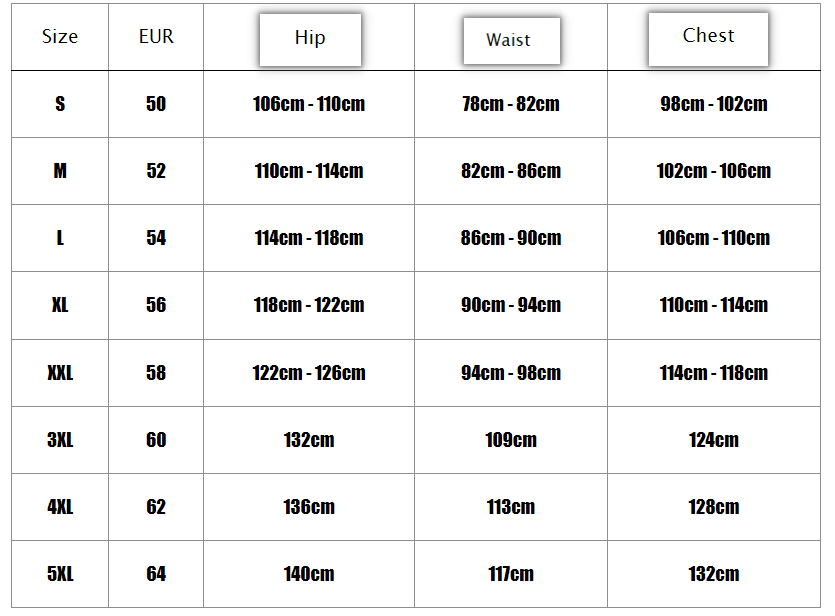This screenshot has width=835, height=616.
Task: Click EUR value 50 cell
Action: pos(156,104)
